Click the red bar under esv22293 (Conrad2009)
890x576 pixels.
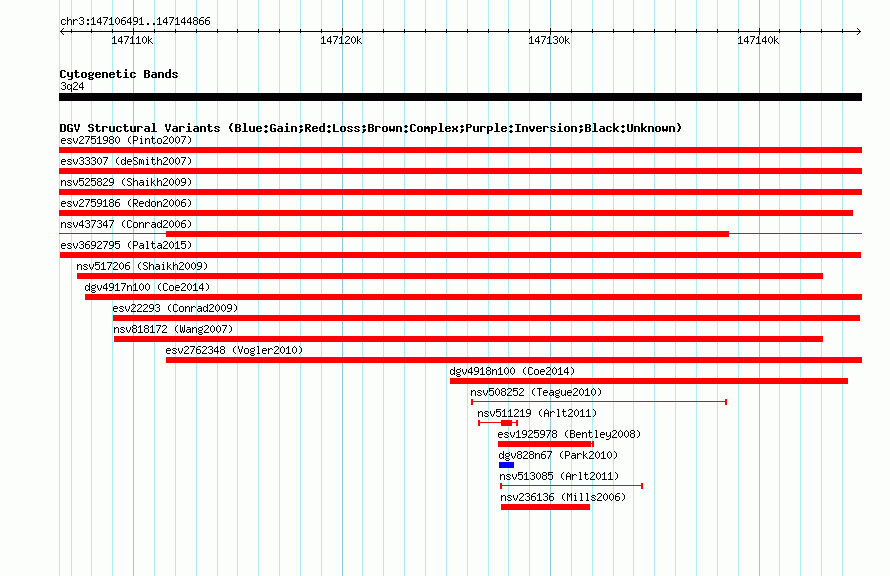[486, 318]
